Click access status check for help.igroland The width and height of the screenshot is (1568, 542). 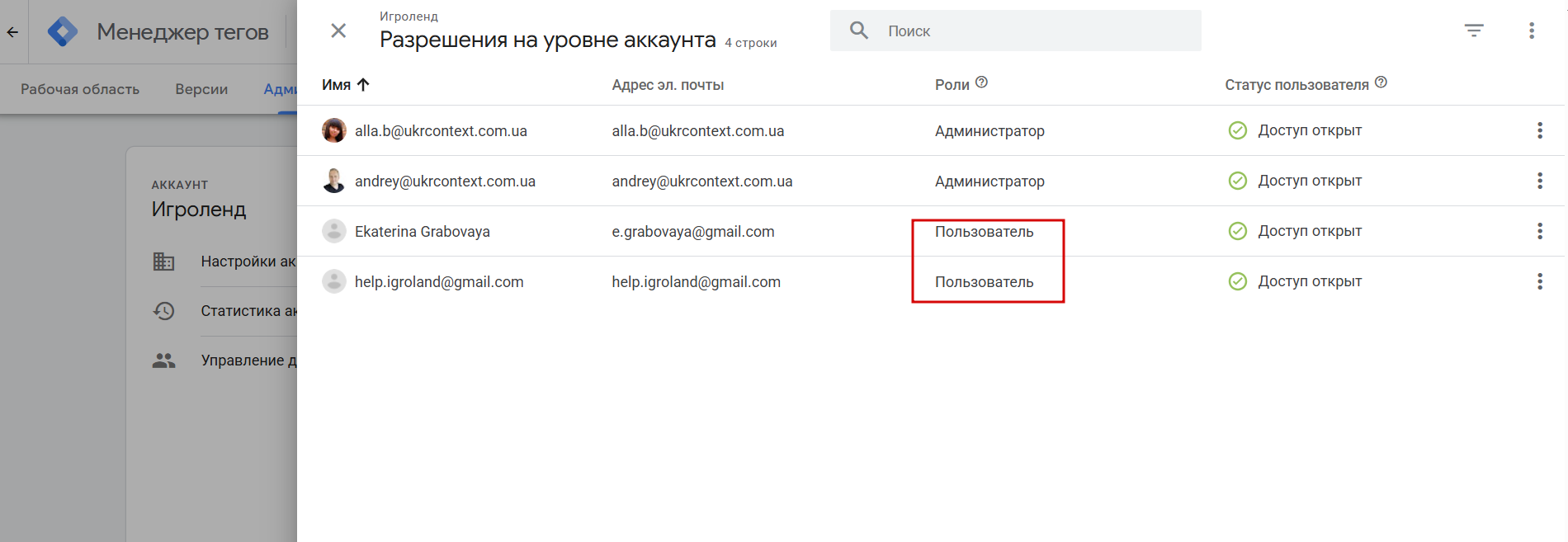(x=1238, y=281)
